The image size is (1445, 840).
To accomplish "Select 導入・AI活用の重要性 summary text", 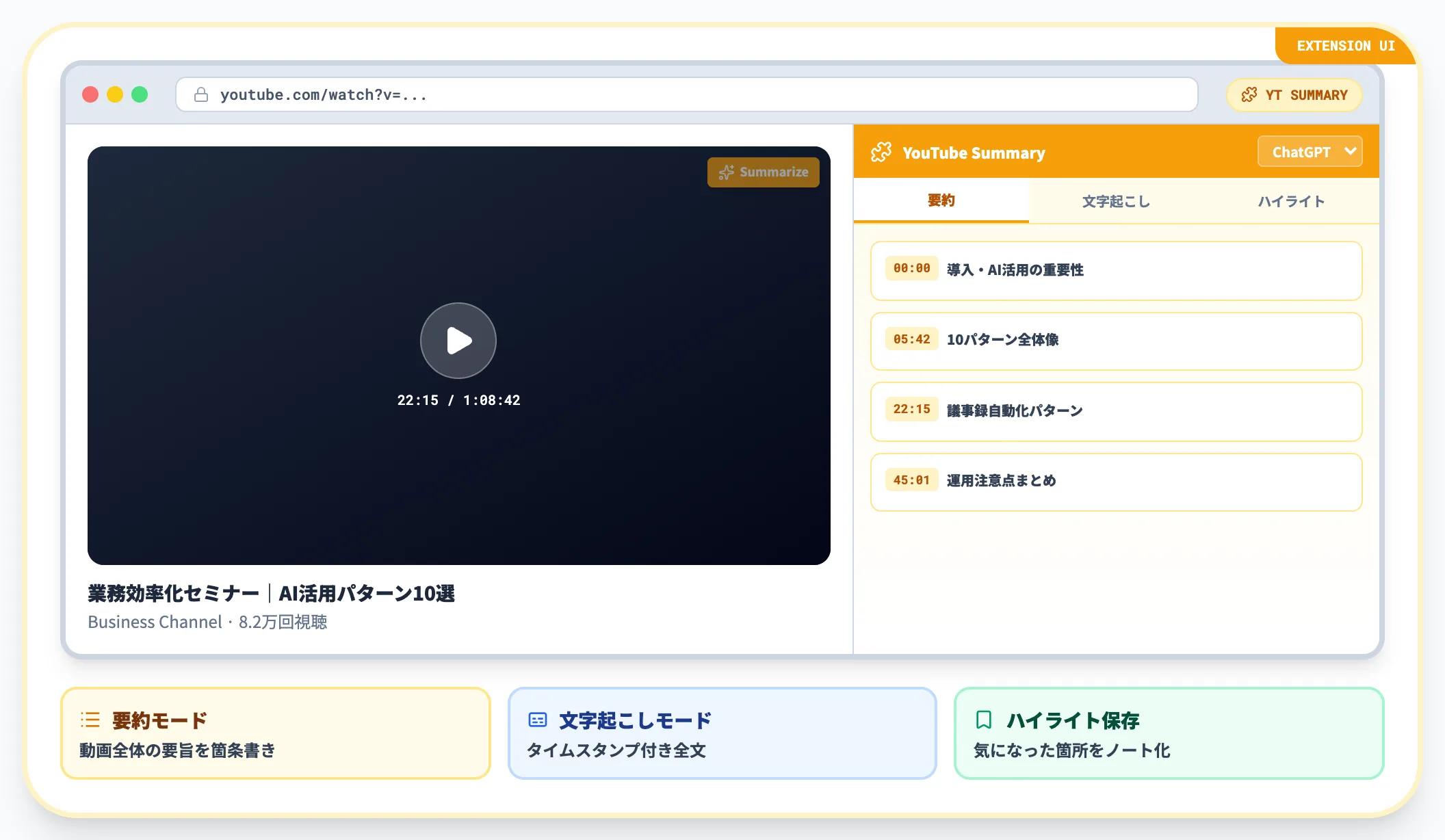I will (x=1015, y=270).
